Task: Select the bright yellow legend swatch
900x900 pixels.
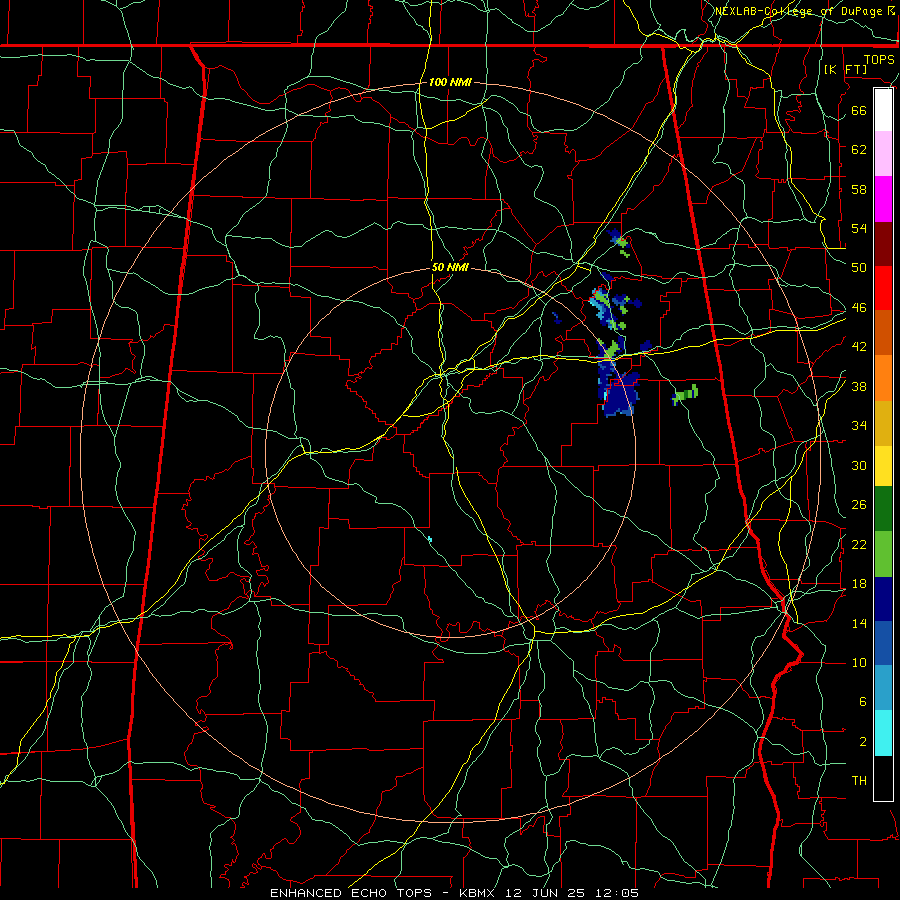Action: [883, 466]
